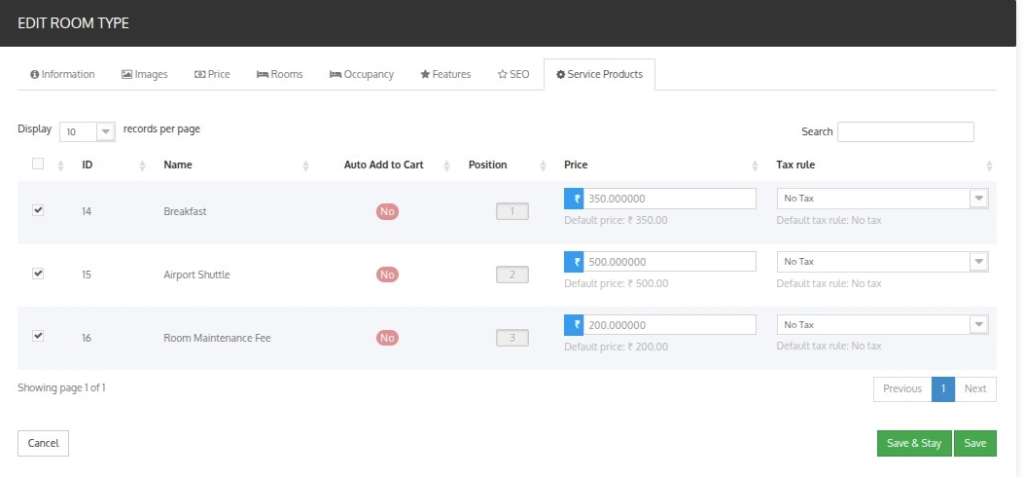Uncheck the Breakfast row checkbox
The width and height of the screenshot is (1024, 477).
[x=38, y=210]
